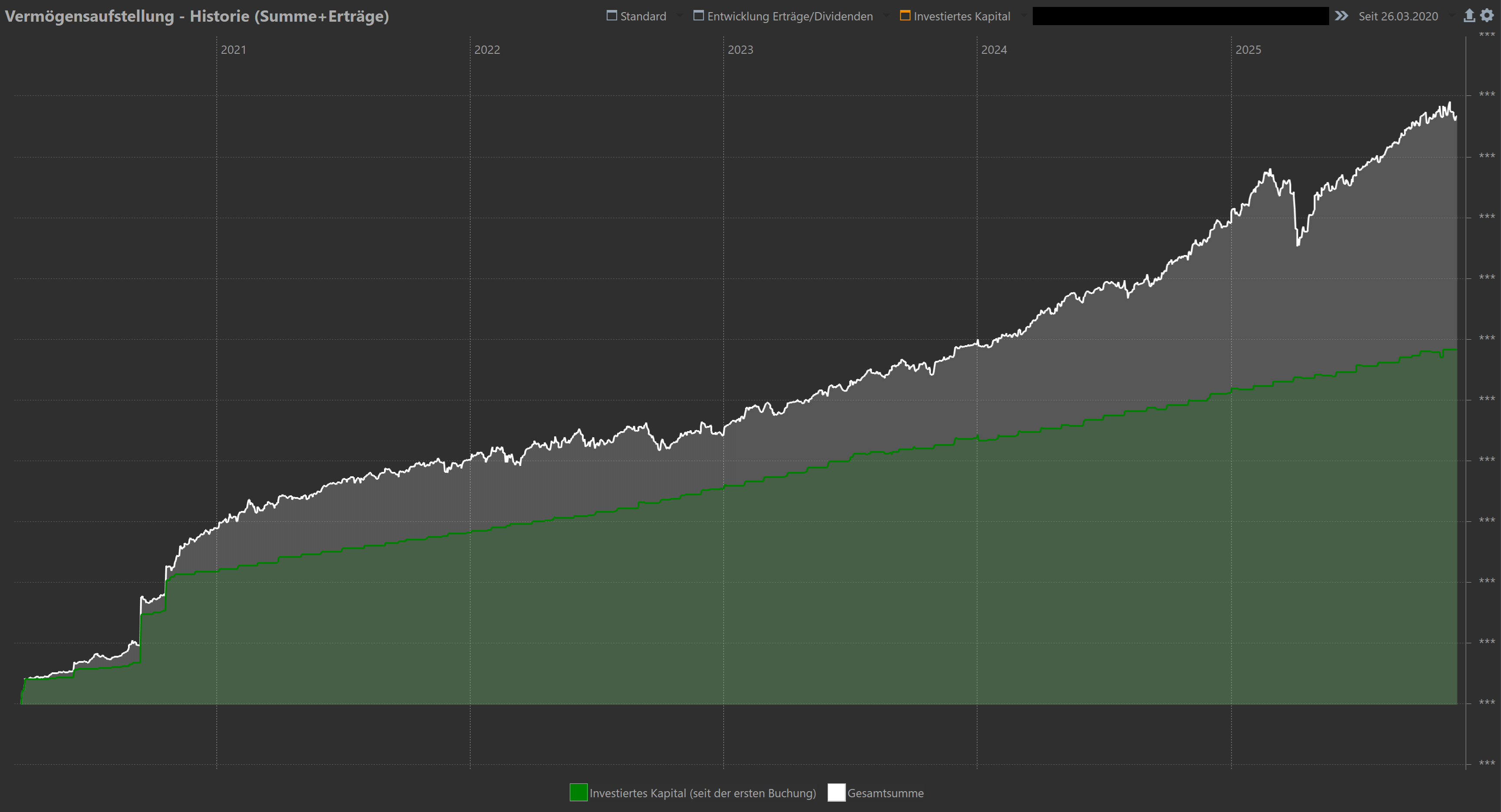Click the 2023 year marker label
The width and height of the screenshot is (1501, 812).
740,49
